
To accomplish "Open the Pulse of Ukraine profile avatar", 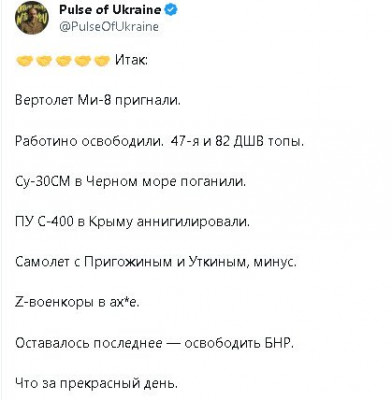I will [x=32, y=18].
